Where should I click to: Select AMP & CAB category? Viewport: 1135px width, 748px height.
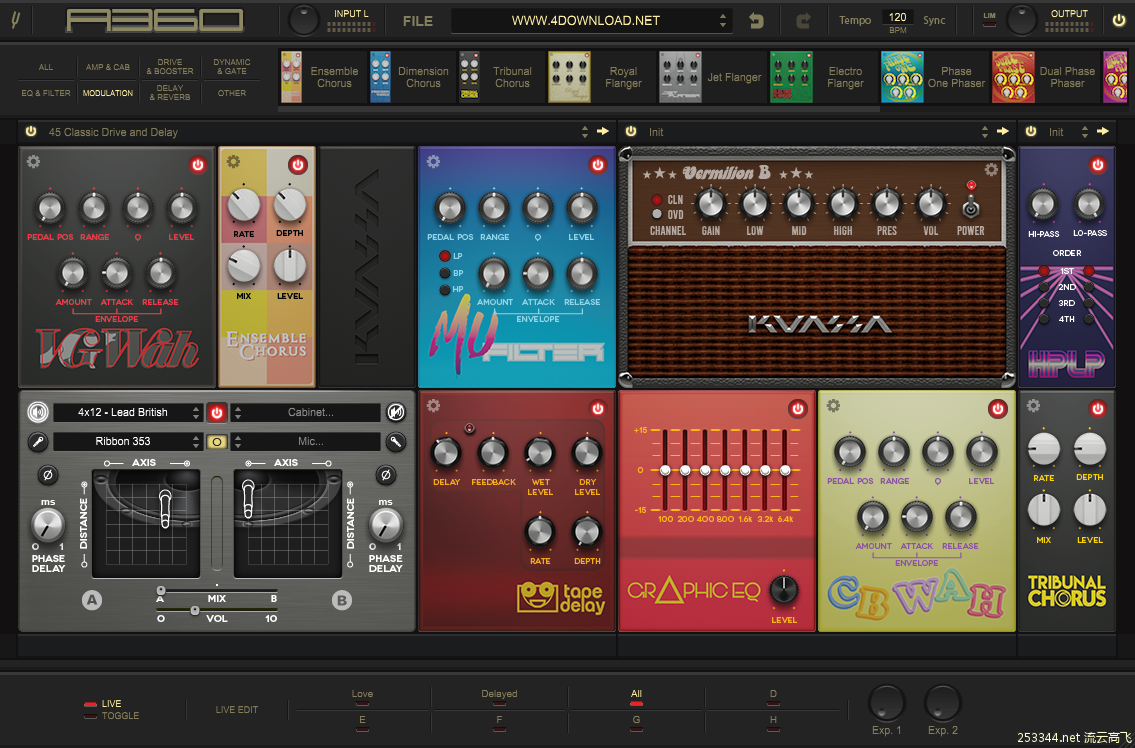click(108, 67)
